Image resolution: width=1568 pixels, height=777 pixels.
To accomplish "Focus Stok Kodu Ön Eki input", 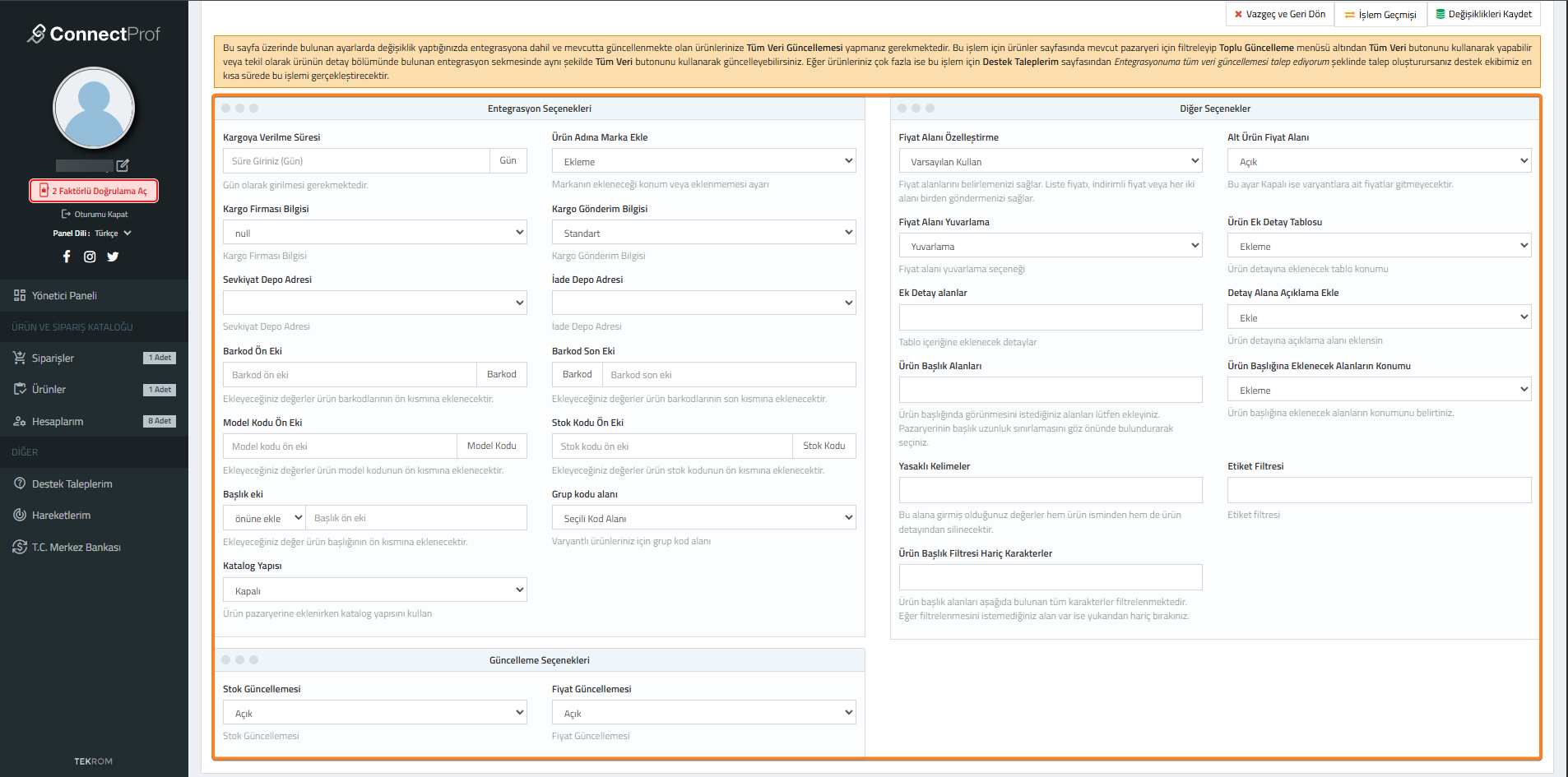I will pos(672,446).
